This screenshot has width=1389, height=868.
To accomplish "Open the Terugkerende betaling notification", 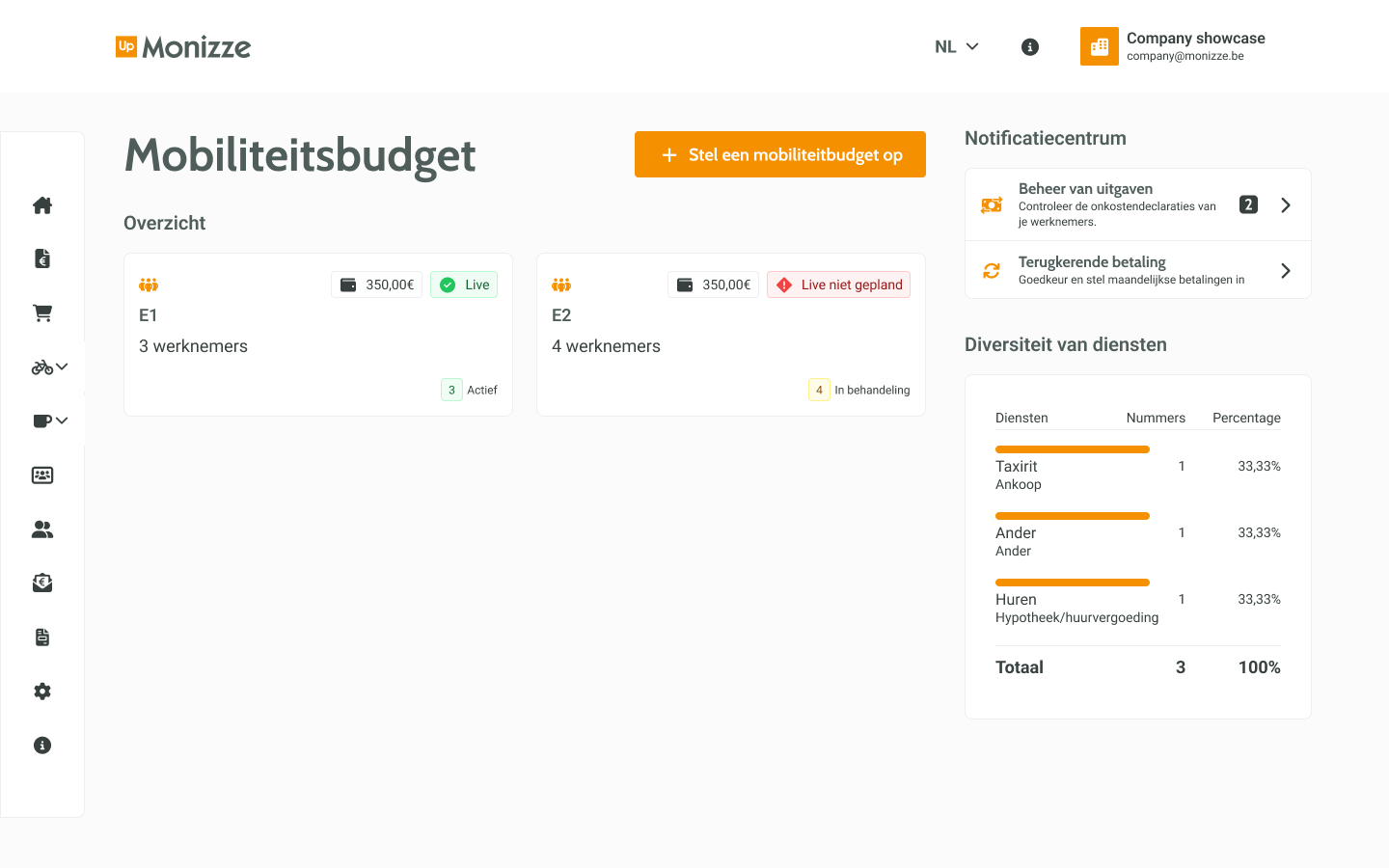I will click(x=1285, y=270).
